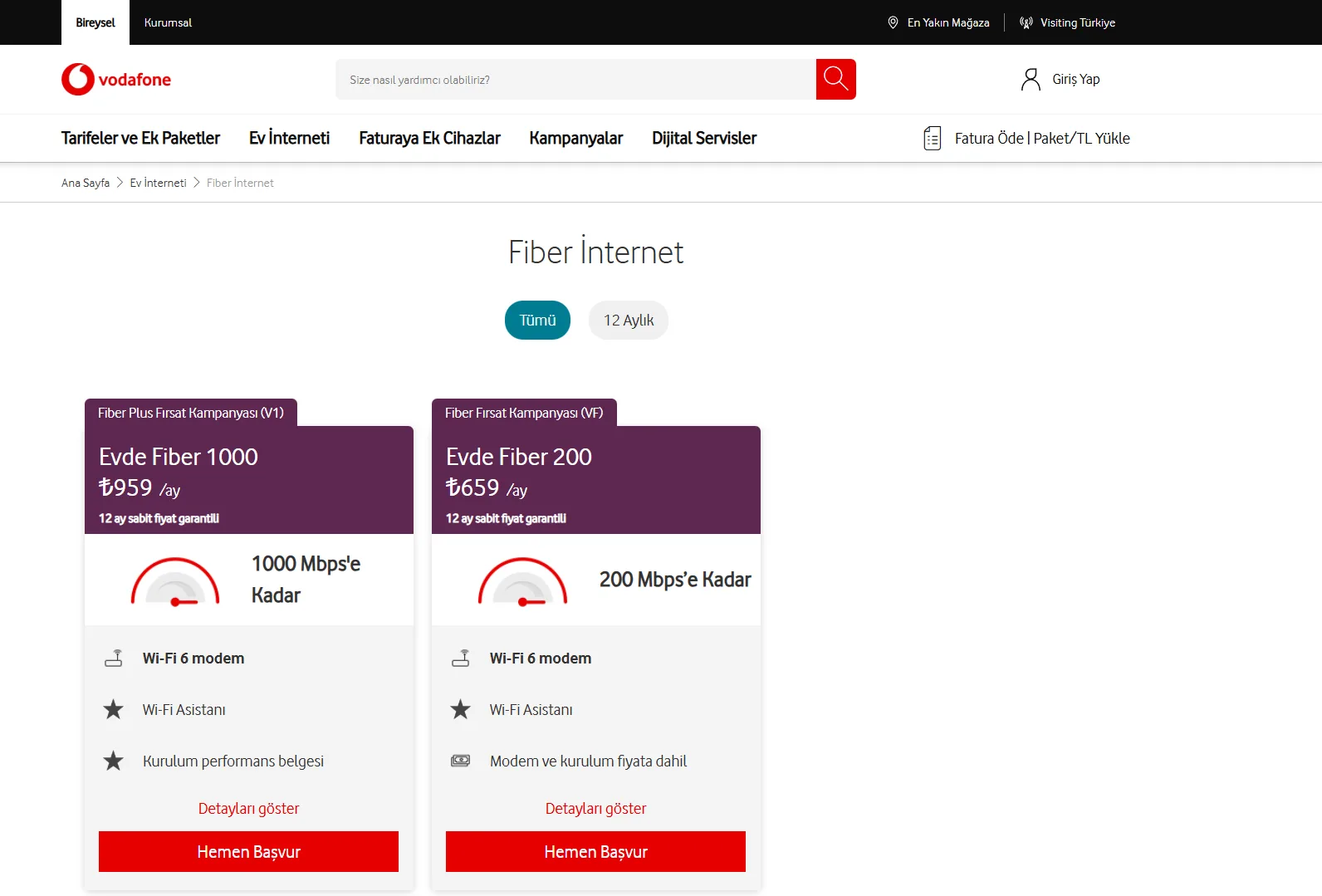Click the Evde Fiber 1000 plan title
Screen dimensions: 1322x896
point(179,457)
